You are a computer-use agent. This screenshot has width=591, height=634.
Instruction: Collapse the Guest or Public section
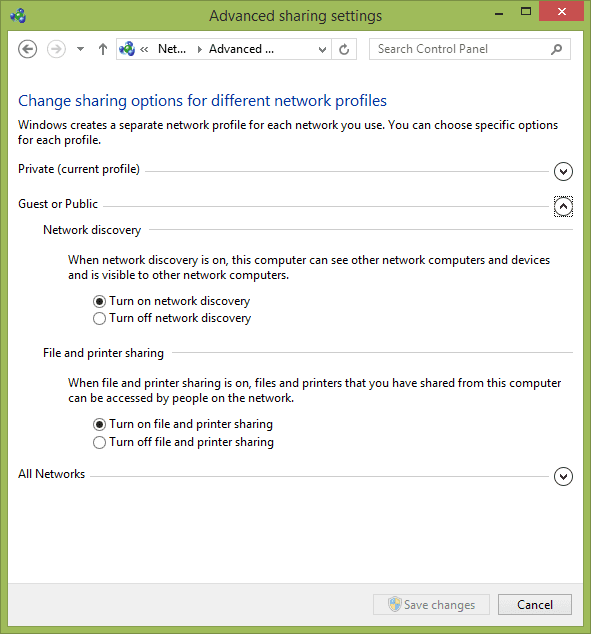(x=563, y=207)
